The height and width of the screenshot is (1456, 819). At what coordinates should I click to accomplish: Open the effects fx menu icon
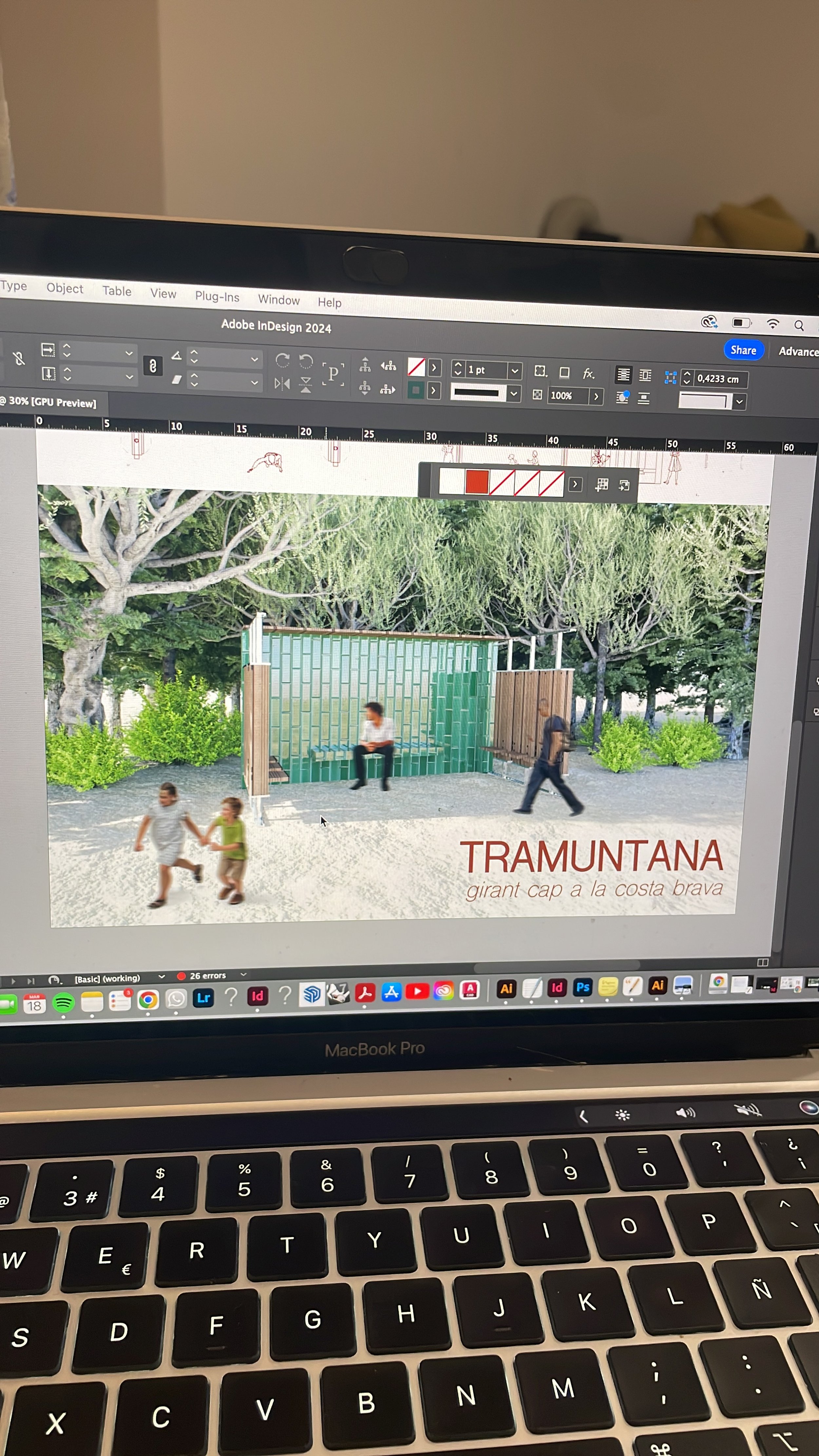tap(588, 374)
